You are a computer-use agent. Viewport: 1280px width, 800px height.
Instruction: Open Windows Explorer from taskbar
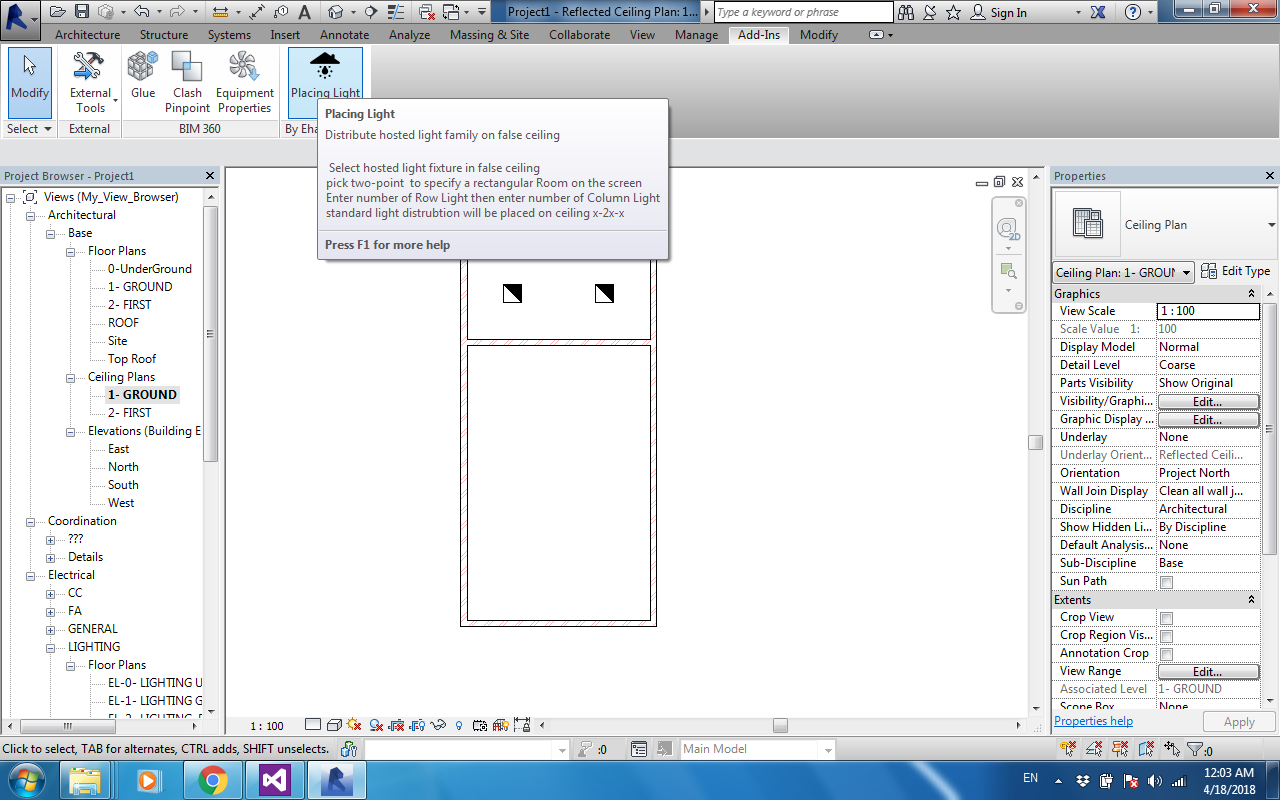[86, 779]
